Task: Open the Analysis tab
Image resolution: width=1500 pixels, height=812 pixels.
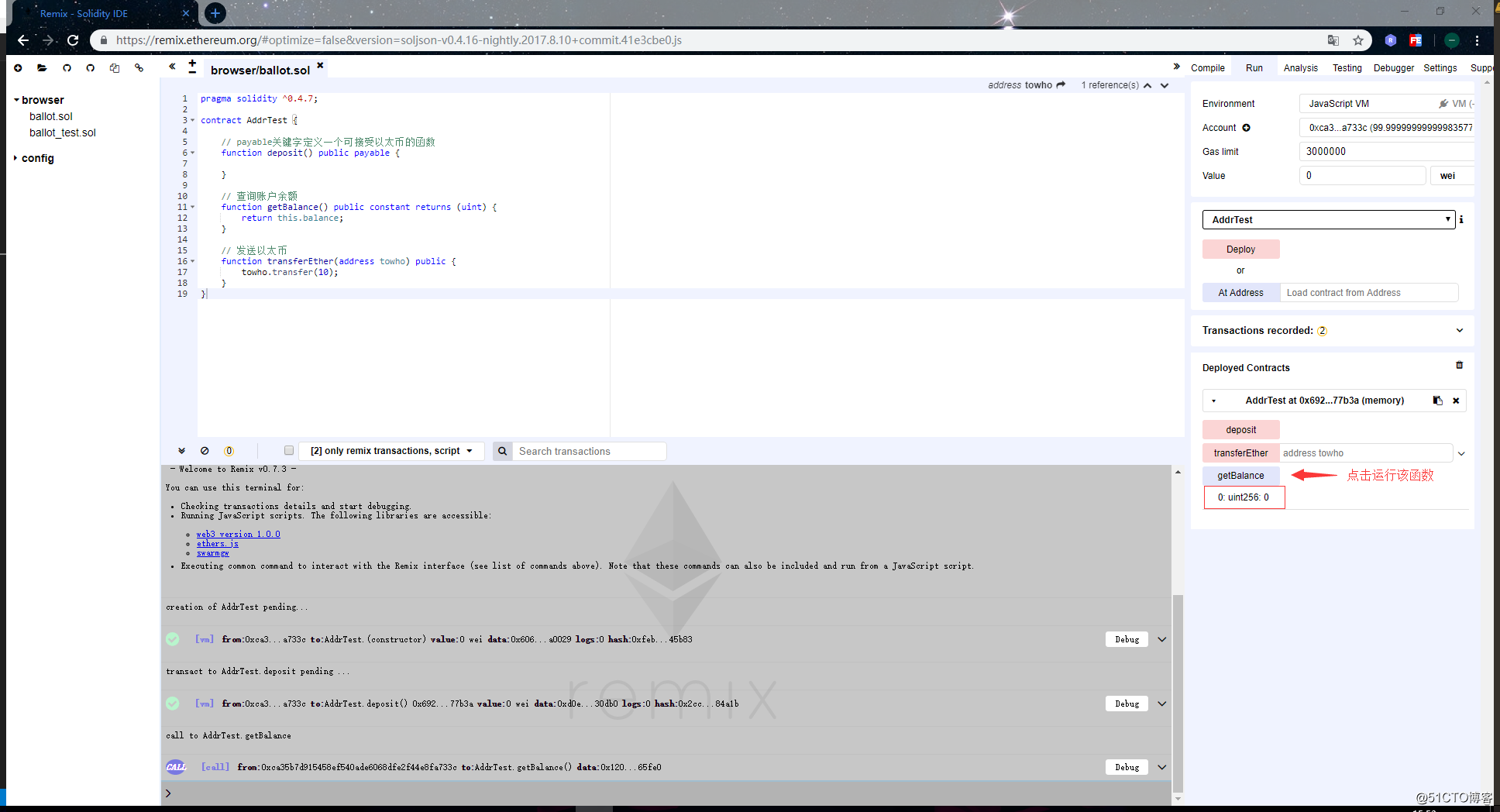Action: point(1301,68)
